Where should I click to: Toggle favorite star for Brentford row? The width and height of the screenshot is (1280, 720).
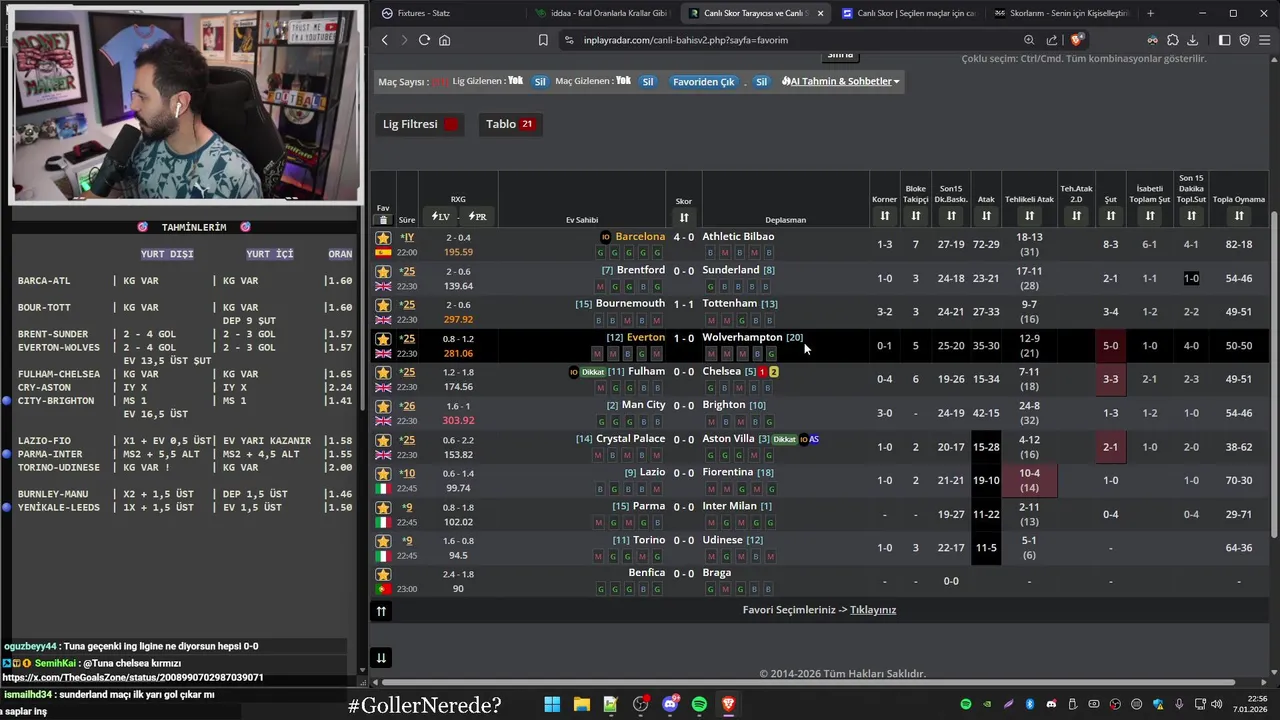pos(383,271)
